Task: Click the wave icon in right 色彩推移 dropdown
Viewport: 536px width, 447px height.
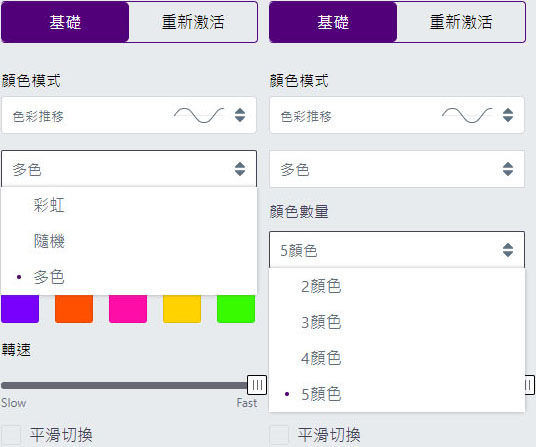Action: (x=467, y=115)
